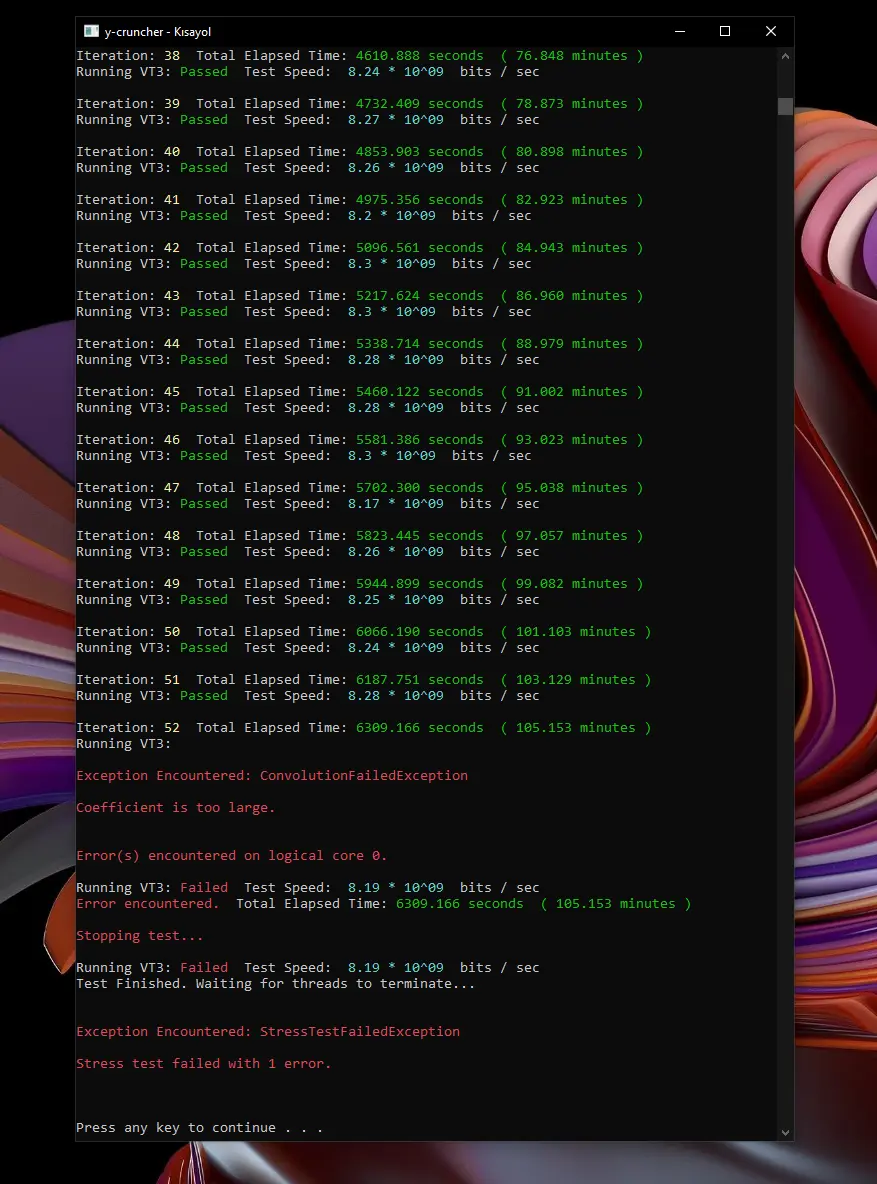Click 'Iteration: 43' text
Screen dimensions: 877x1184
click(x=128, y=296)
